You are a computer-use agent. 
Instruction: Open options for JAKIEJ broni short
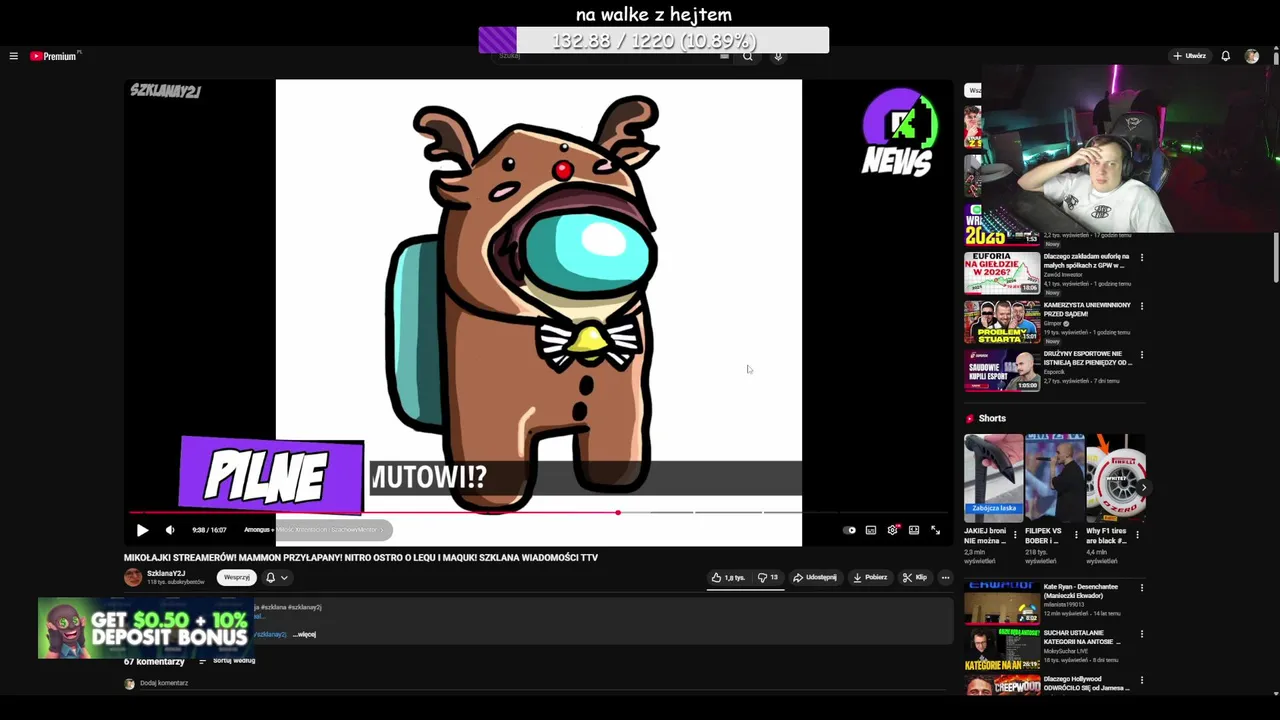click(x=1015, y=535)
